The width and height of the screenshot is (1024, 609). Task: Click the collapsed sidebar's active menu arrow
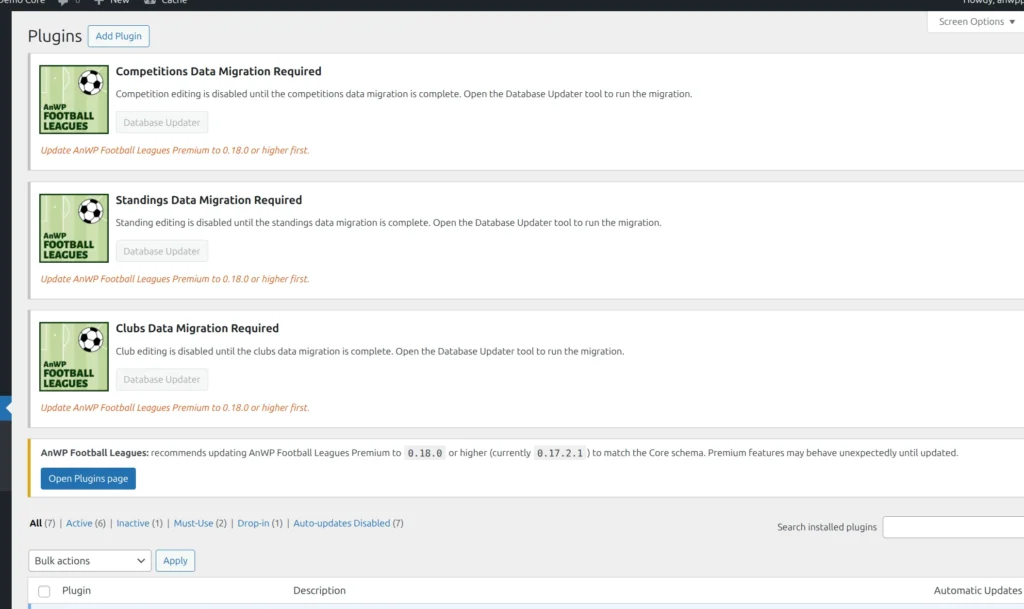coord(7,408)
